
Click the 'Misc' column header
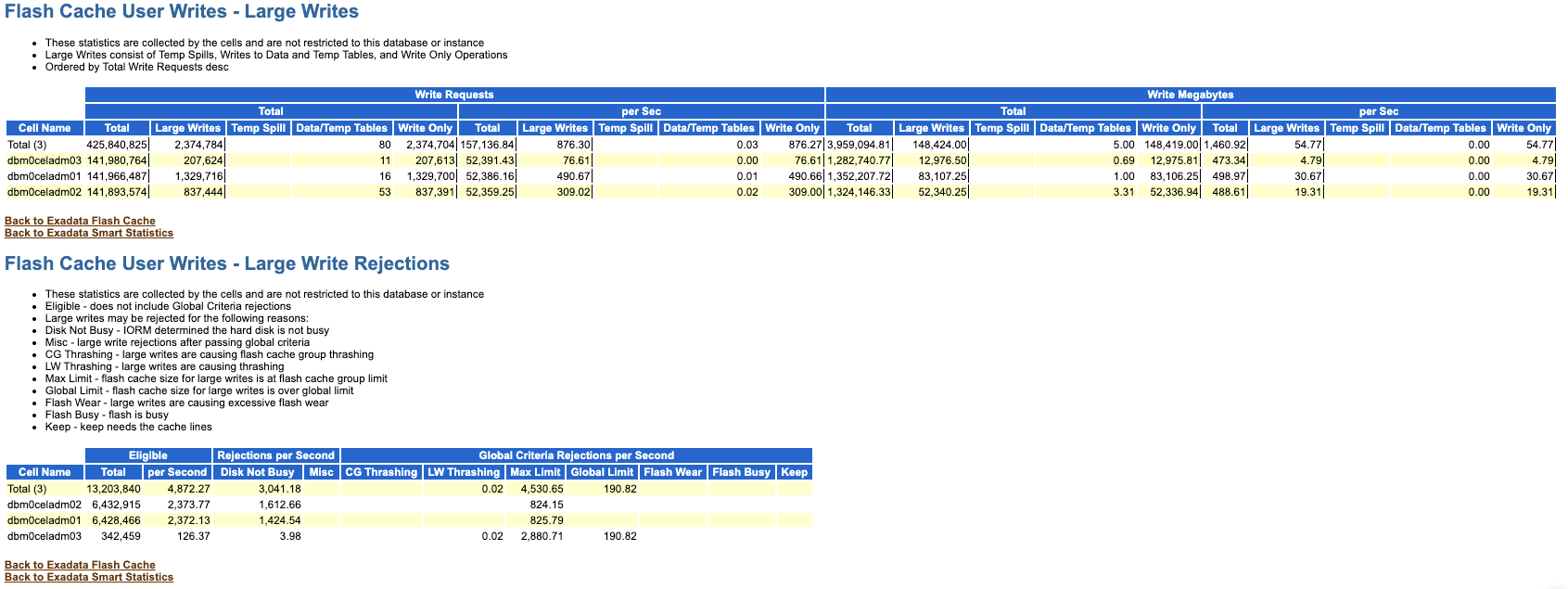coord(322,472)
